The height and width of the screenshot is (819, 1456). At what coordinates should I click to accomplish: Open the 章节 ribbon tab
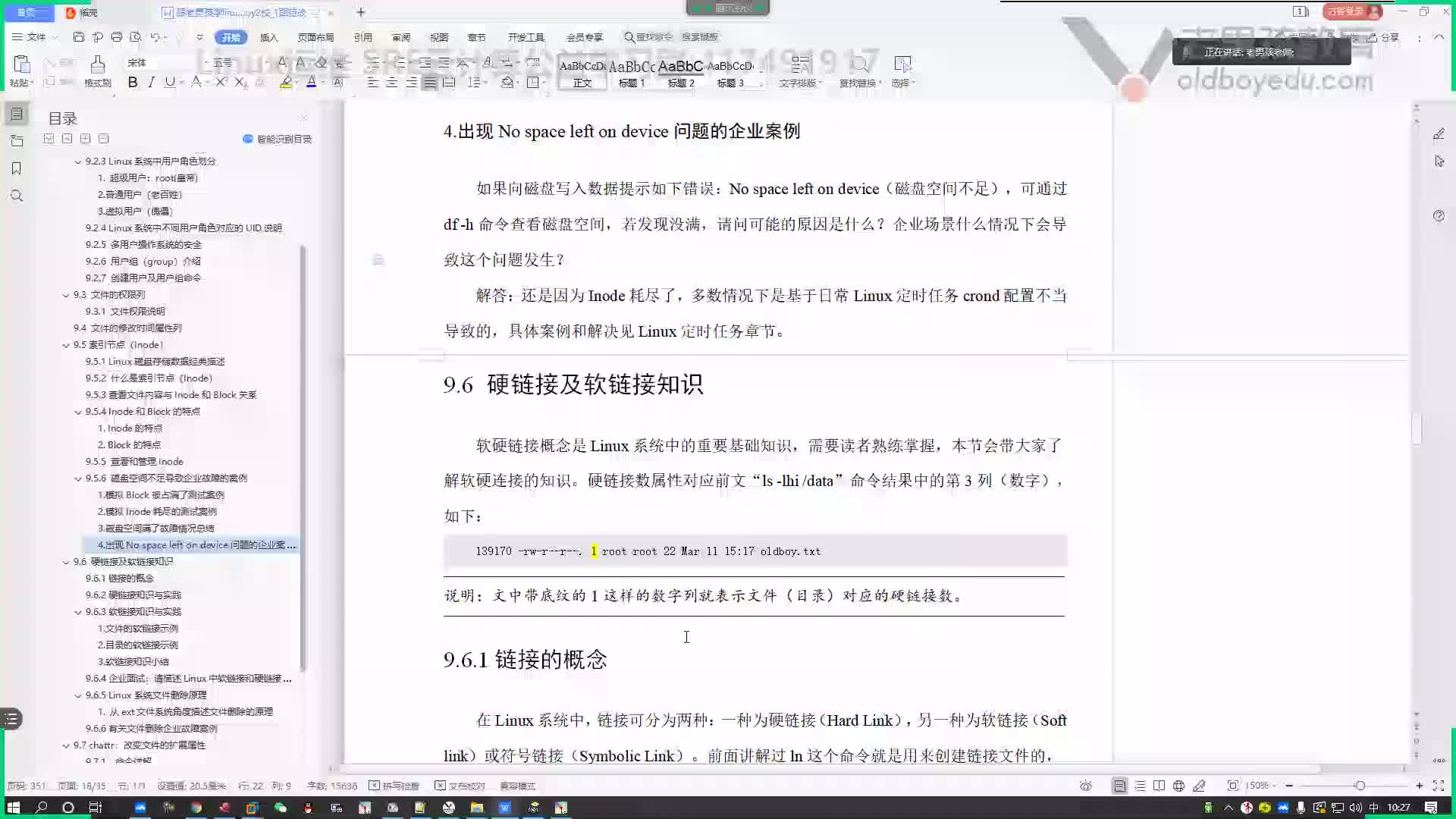tap(476, 37)
